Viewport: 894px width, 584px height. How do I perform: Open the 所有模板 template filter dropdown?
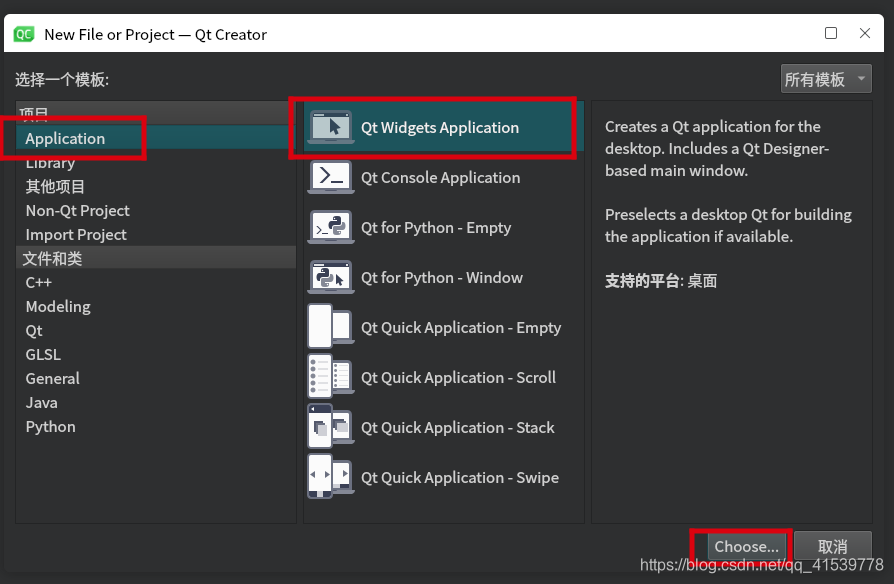825,78
